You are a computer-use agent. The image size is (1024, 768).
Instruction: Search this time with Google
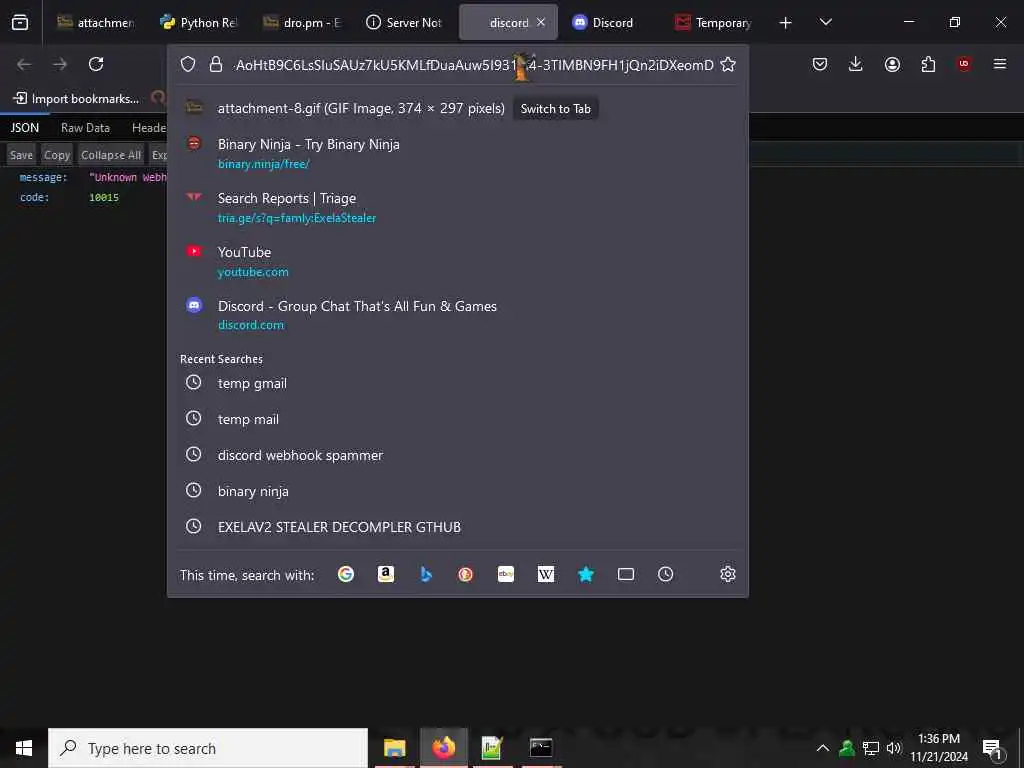tap(346, 574)
